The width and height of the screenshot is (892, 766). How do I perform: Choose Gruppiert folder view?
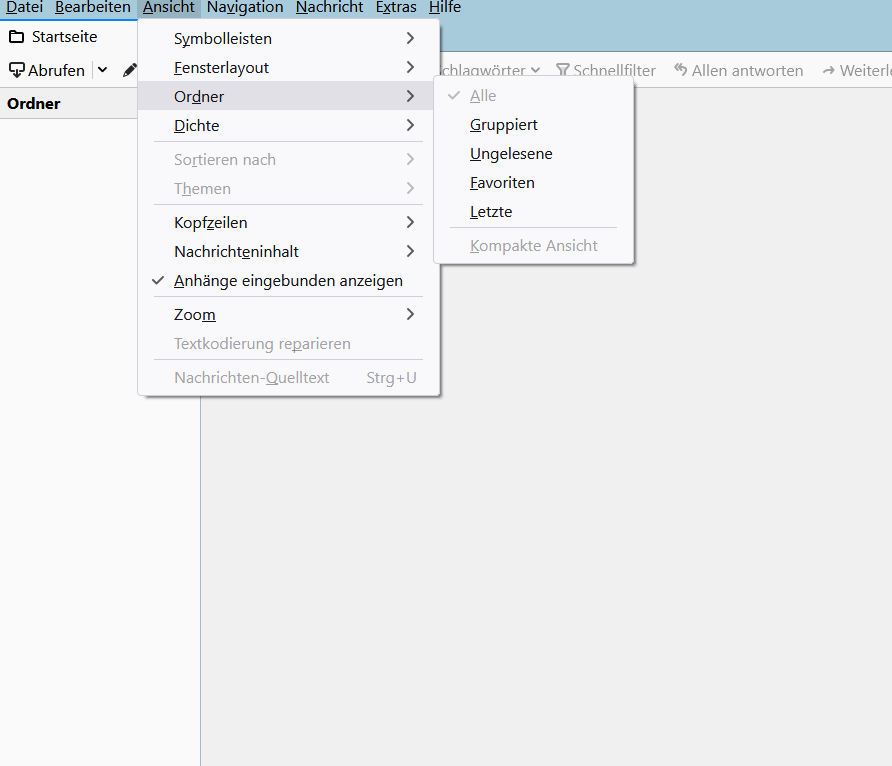point(534,125)
